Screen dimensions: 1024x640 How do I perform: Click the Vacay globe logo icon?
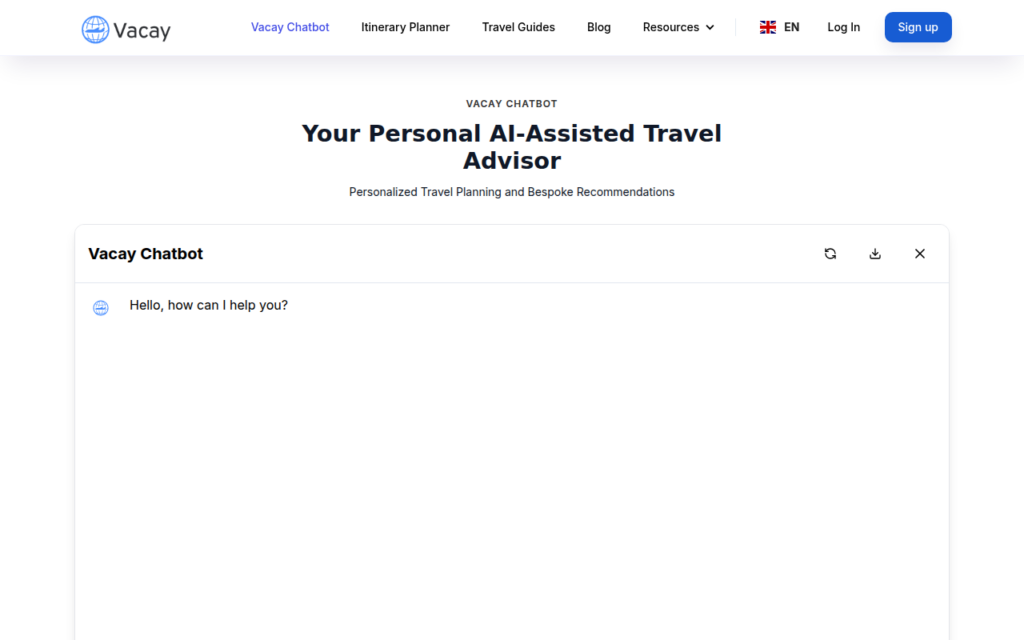[95, 29]
